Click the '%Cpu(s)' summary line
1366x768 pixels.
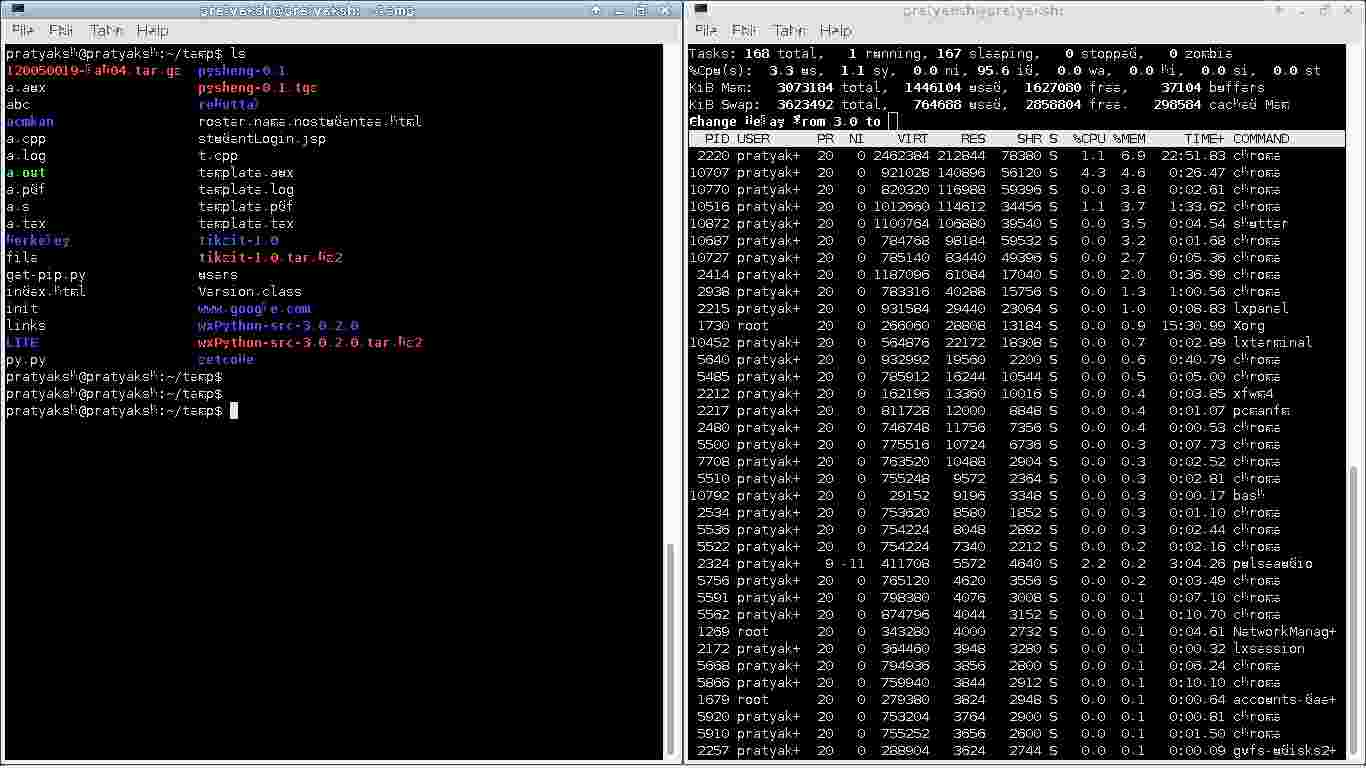point(1005,71)
